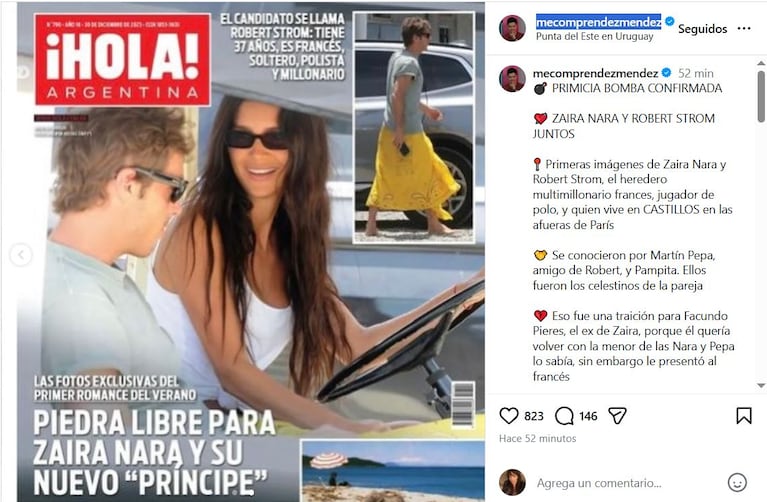
Task: Click the caption scrollbar thumb
Action: (x=761, y=96)
